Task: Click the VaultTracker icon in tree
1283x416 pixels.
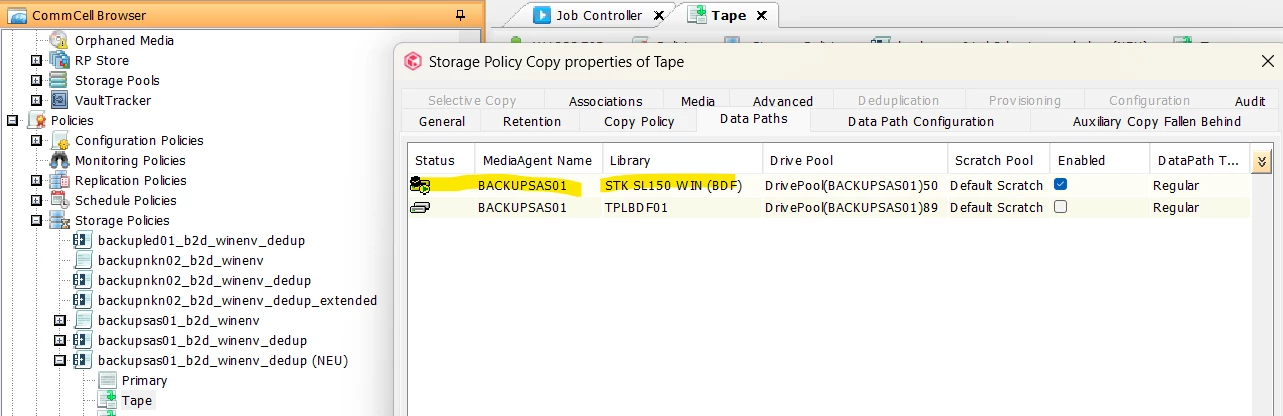Action: click(60, 100)
